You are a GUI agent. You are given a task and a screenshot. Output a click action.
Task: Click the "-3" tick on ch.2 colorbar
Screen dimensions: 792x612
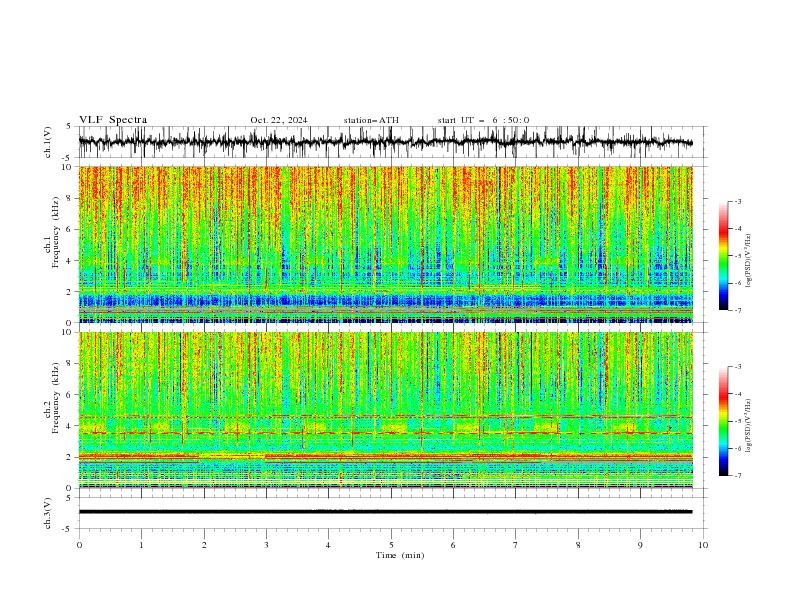pyautogui.click(x=738, y=367)
